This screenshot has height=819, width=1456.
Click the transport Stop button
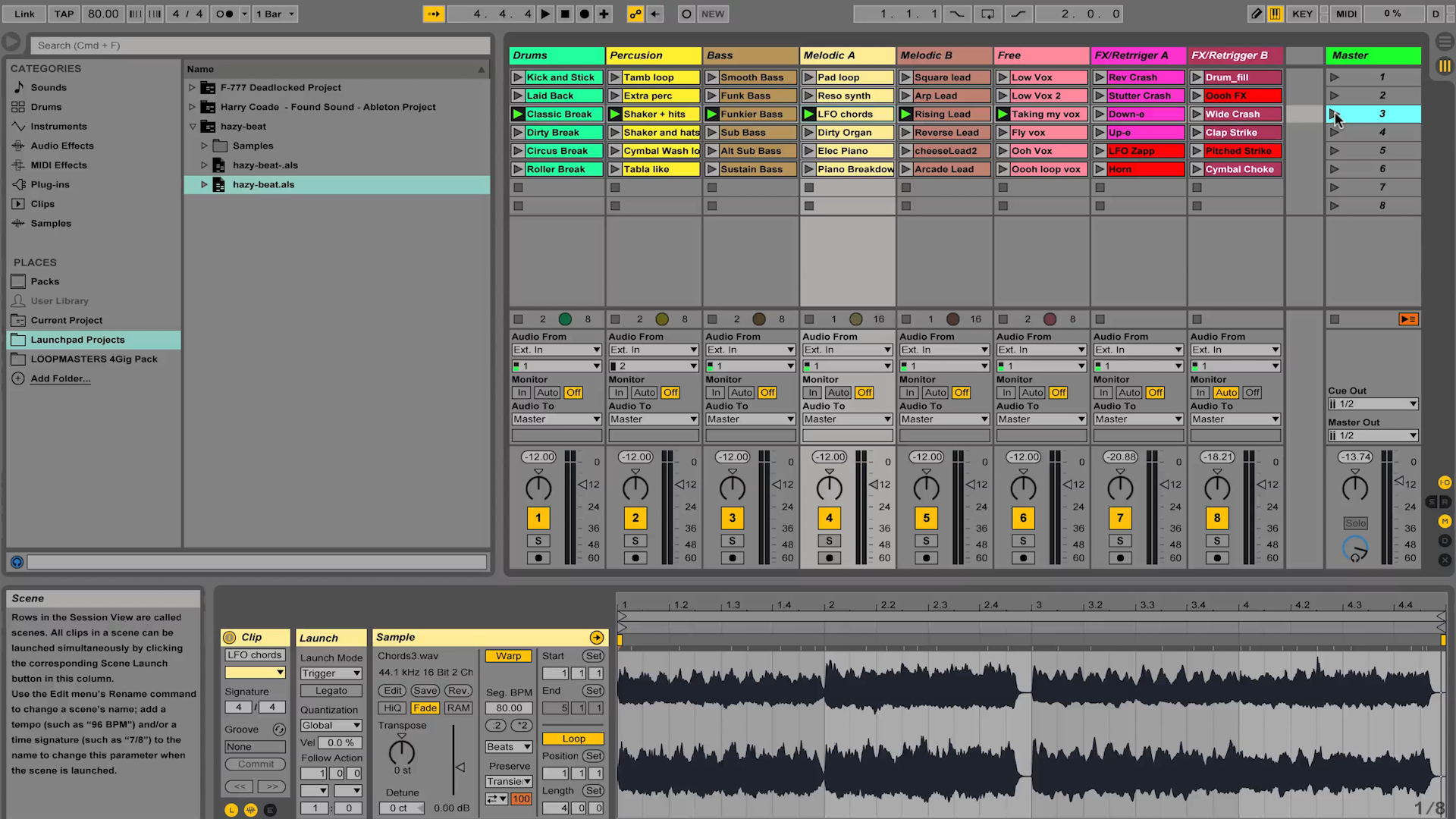pos(565,14)
